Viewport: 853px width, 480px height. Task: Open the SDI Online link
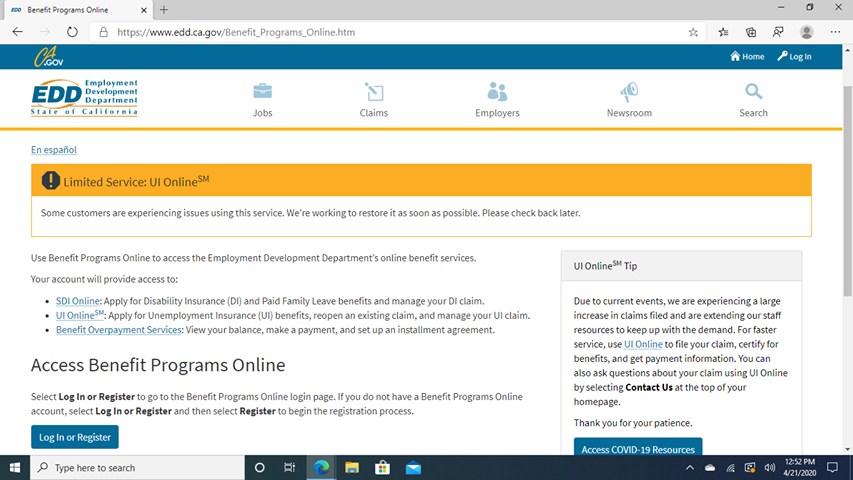pos(77,301)
